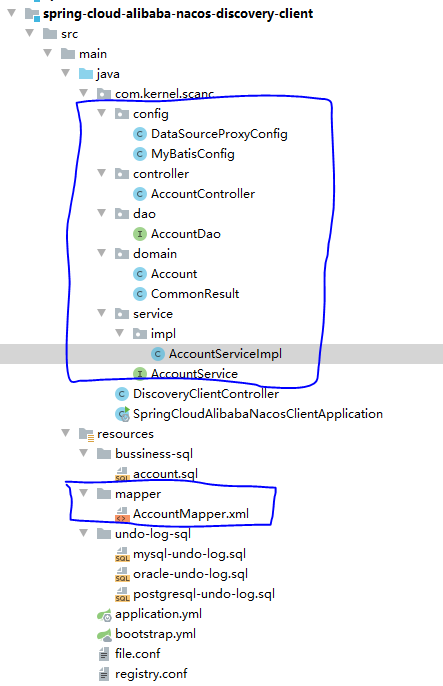
Task: Click the class icon beside CommonResult
Action: (140, 294)
